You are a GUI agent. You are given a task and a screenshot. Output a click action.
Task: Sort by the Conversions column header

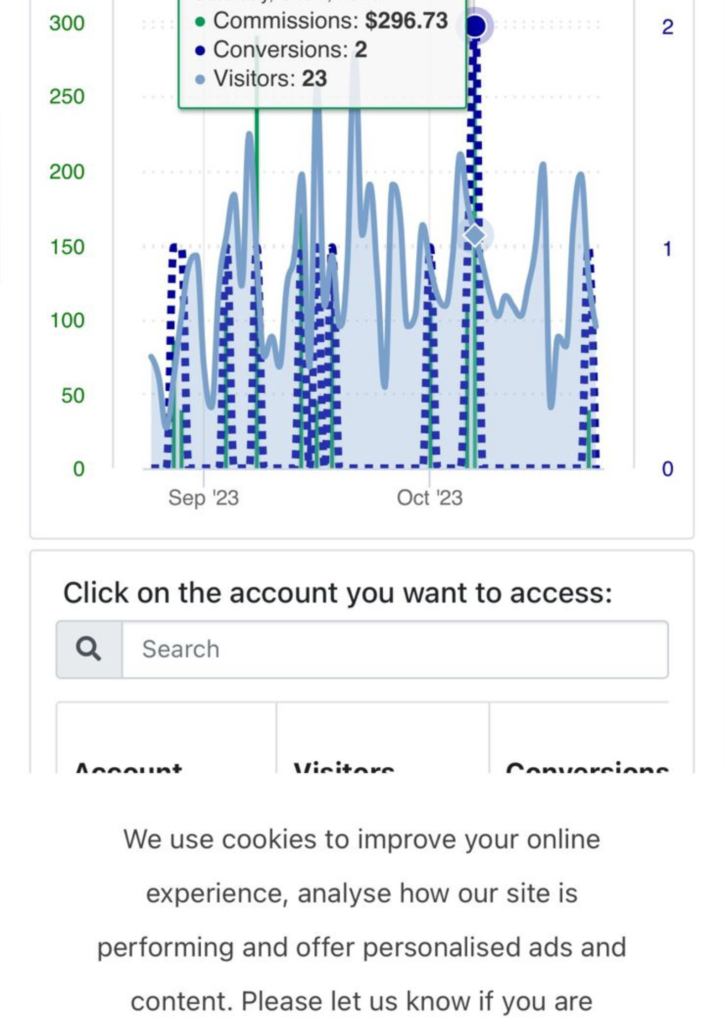[x=587, y=768]
